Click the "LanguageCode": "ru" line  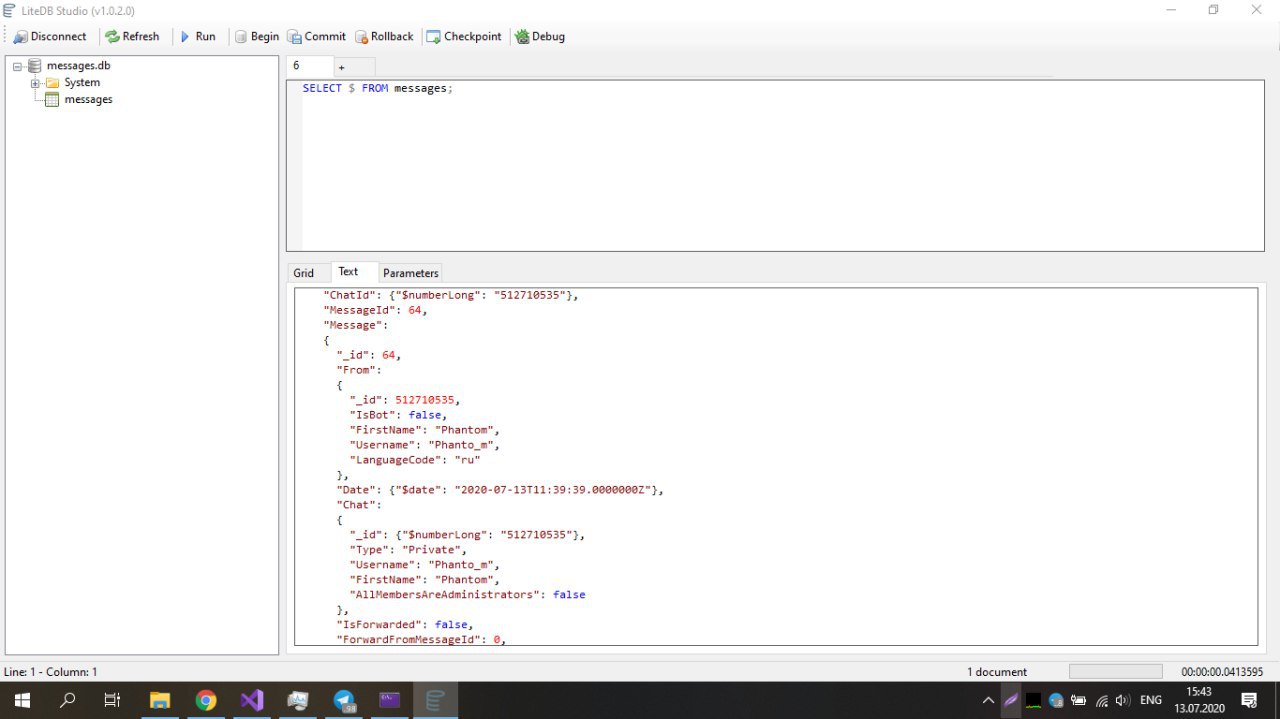click(x=415, y=460)
